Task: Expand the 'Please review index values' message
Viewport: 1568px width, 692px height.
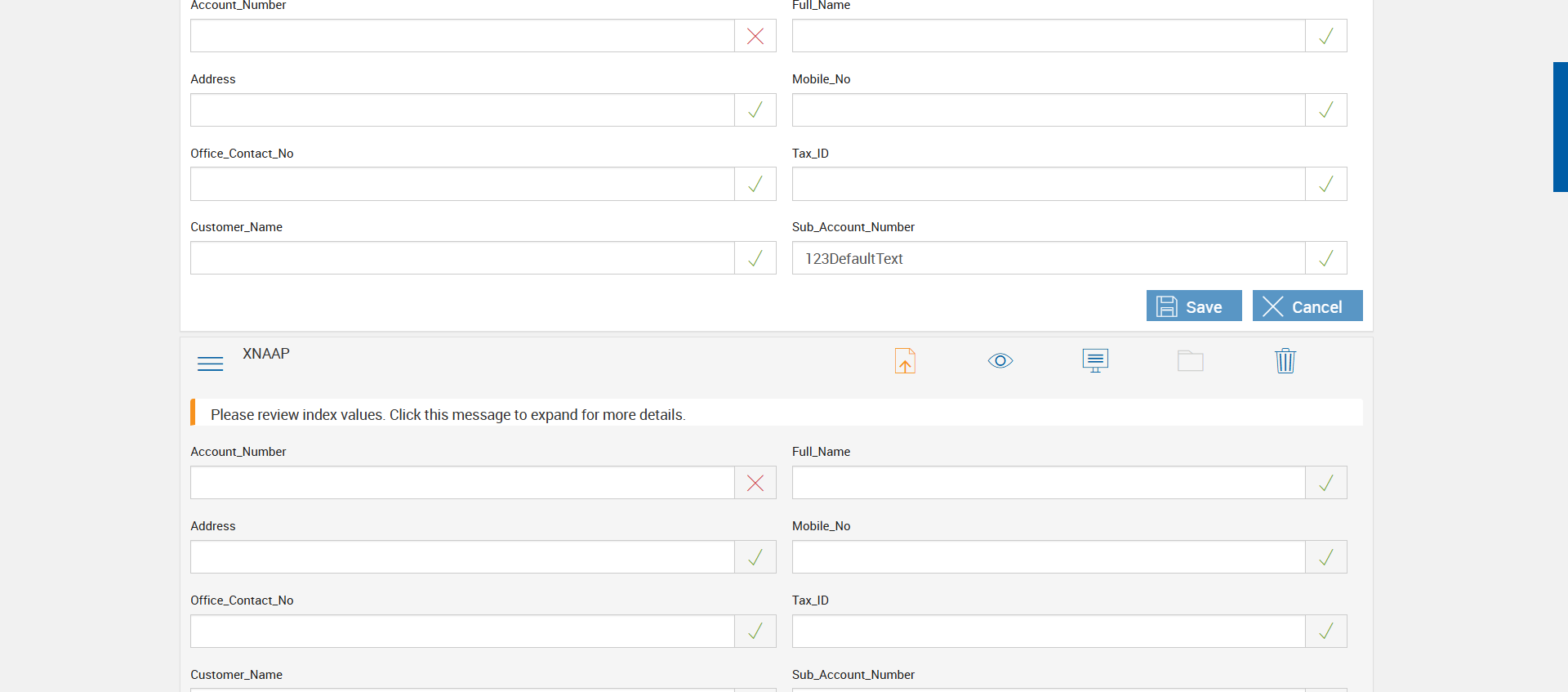Action: click(x=777, y=413)
